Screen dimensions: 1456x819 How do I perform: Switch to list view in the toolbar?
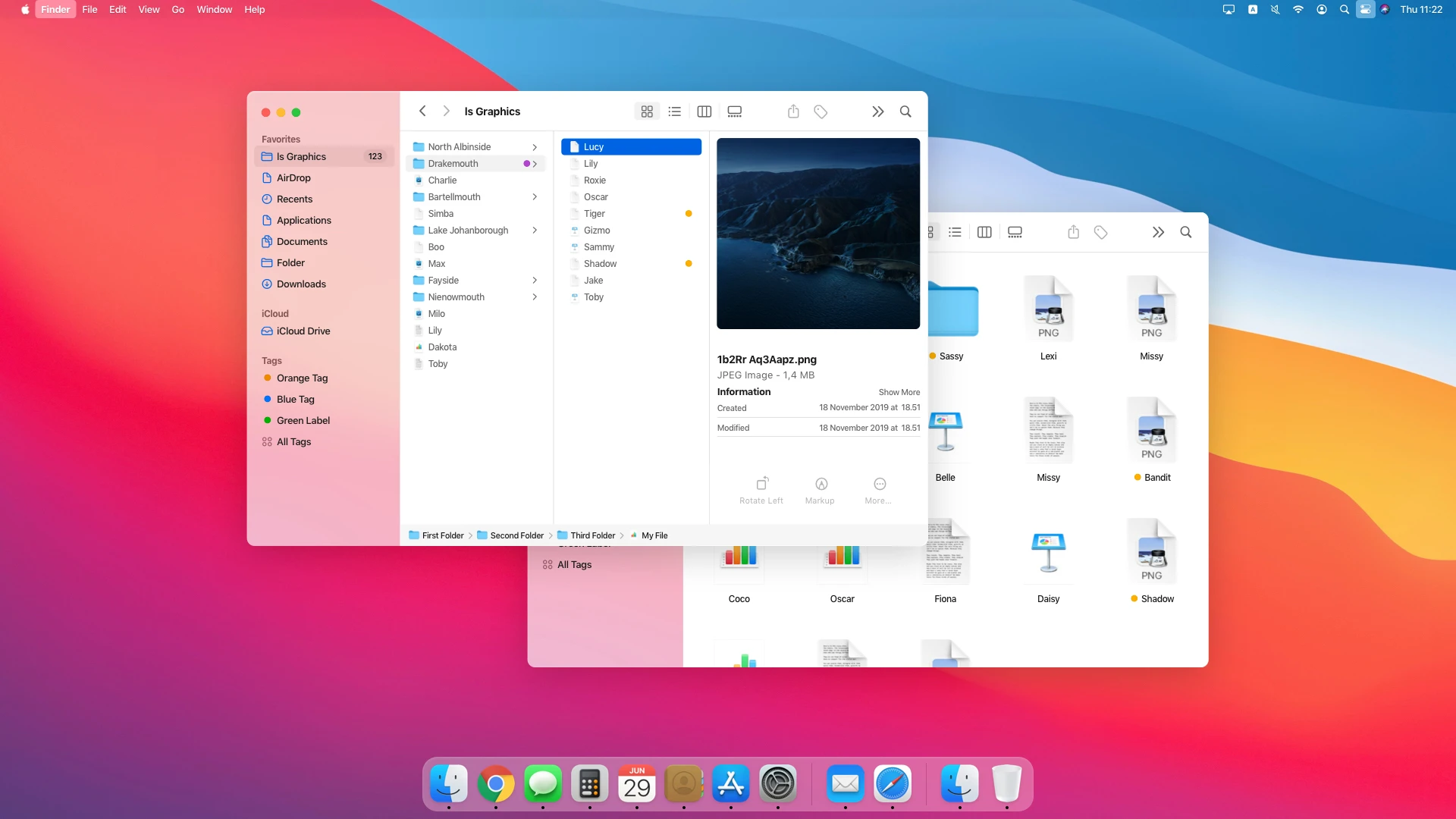click(674, 111)
